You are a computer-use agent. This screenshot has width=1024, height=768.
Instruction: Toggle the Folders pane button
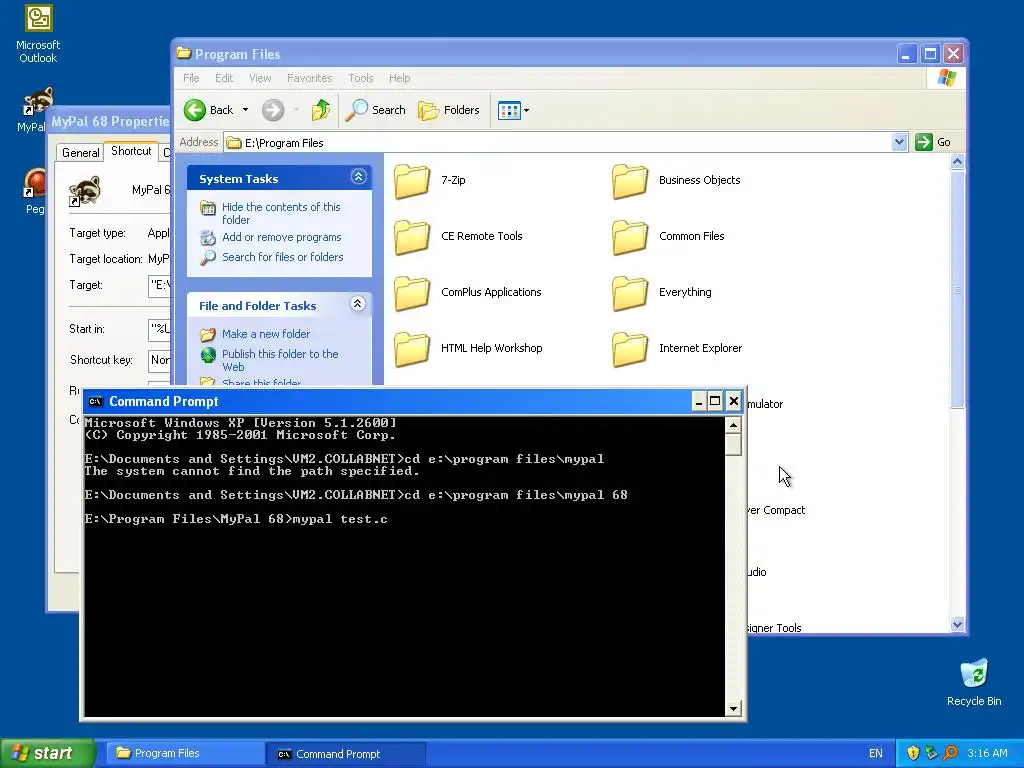(x=449, y=110)
